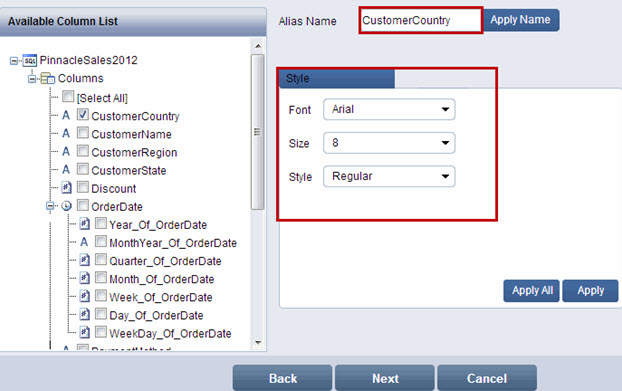Screen dimensions: 622x391
Task: Click the numeric icon beside Day_Of_OrderDate
Action: tap(84, 314)
